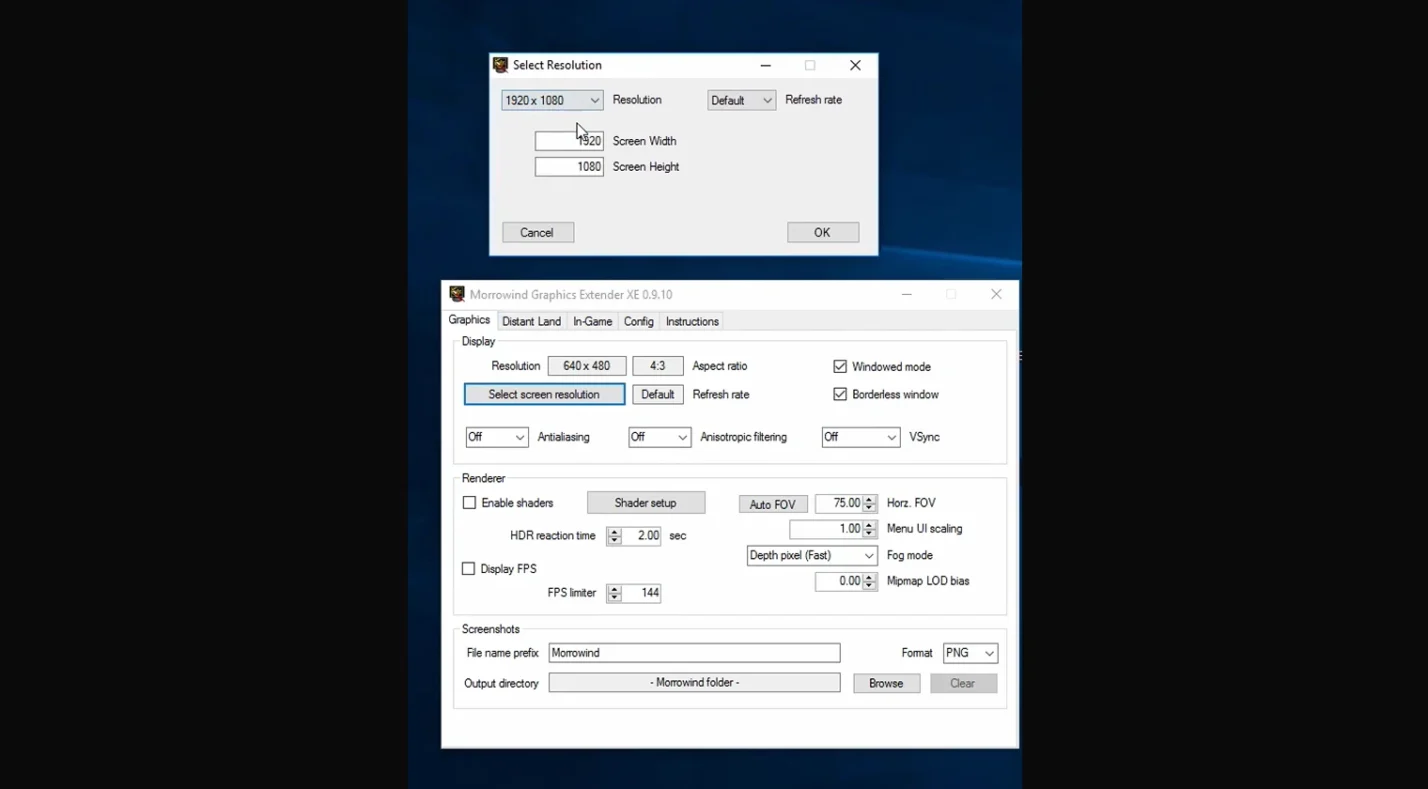Decrease Mipmap LOD bias spinner

(x=869, y=585)
